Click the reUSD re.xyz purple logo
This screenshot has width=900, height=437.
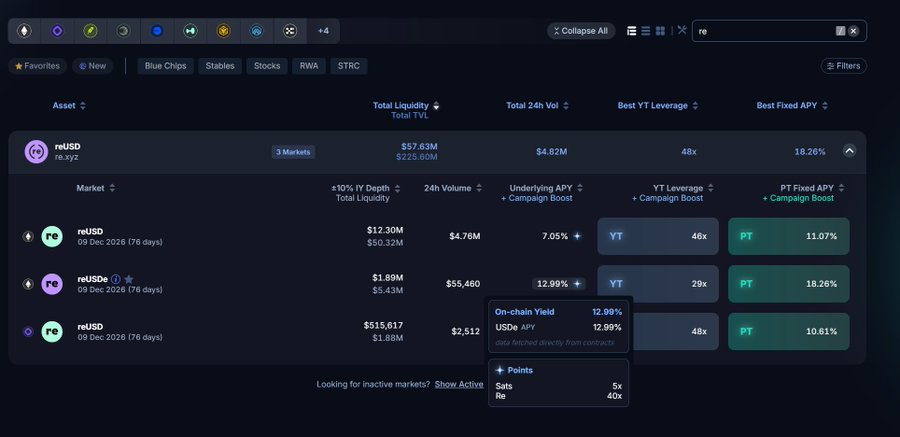36,152
